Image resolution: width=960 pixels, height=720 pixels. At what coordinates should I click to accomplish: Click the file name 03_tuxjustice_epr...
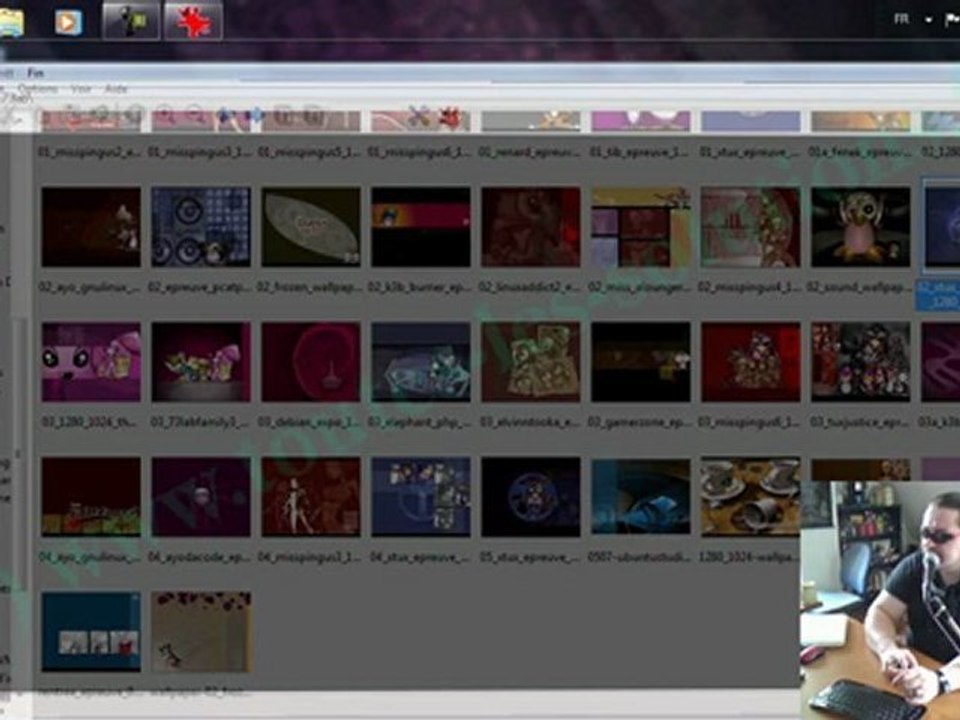pyautogui.click(x=860, y=422)
